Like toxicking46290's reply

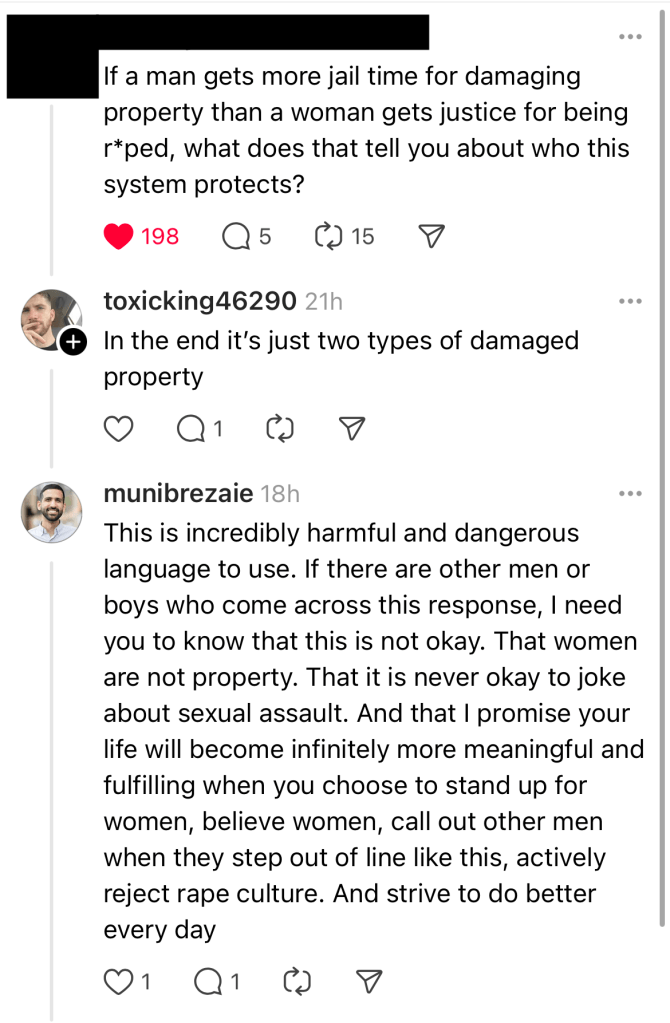click(x=119, y=429)
